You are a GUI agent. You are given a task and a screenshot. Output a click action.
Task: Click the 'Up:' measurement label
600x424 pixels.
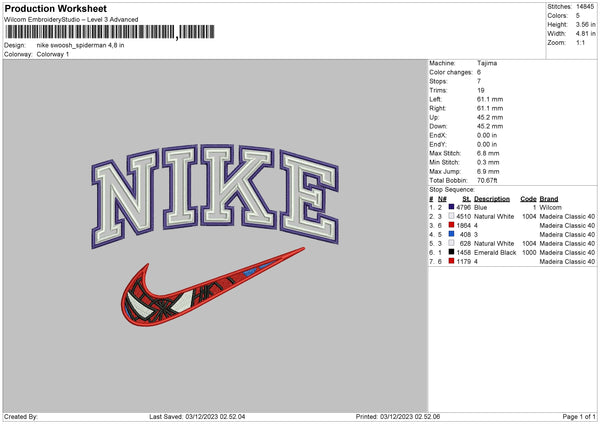click(x=434, y=117)
